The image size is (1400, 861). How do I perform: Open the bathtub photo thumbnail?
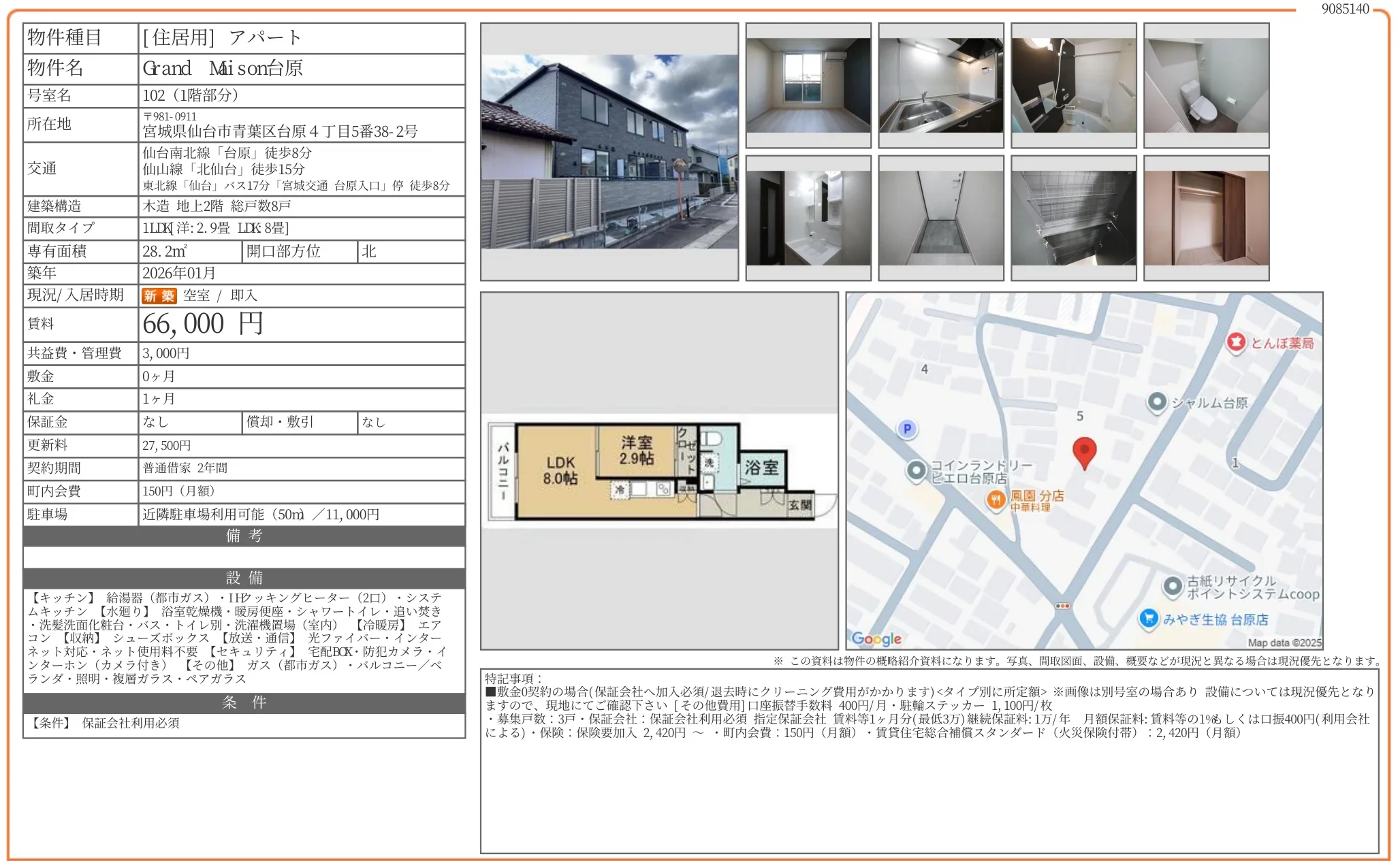tap(1072, 84)
